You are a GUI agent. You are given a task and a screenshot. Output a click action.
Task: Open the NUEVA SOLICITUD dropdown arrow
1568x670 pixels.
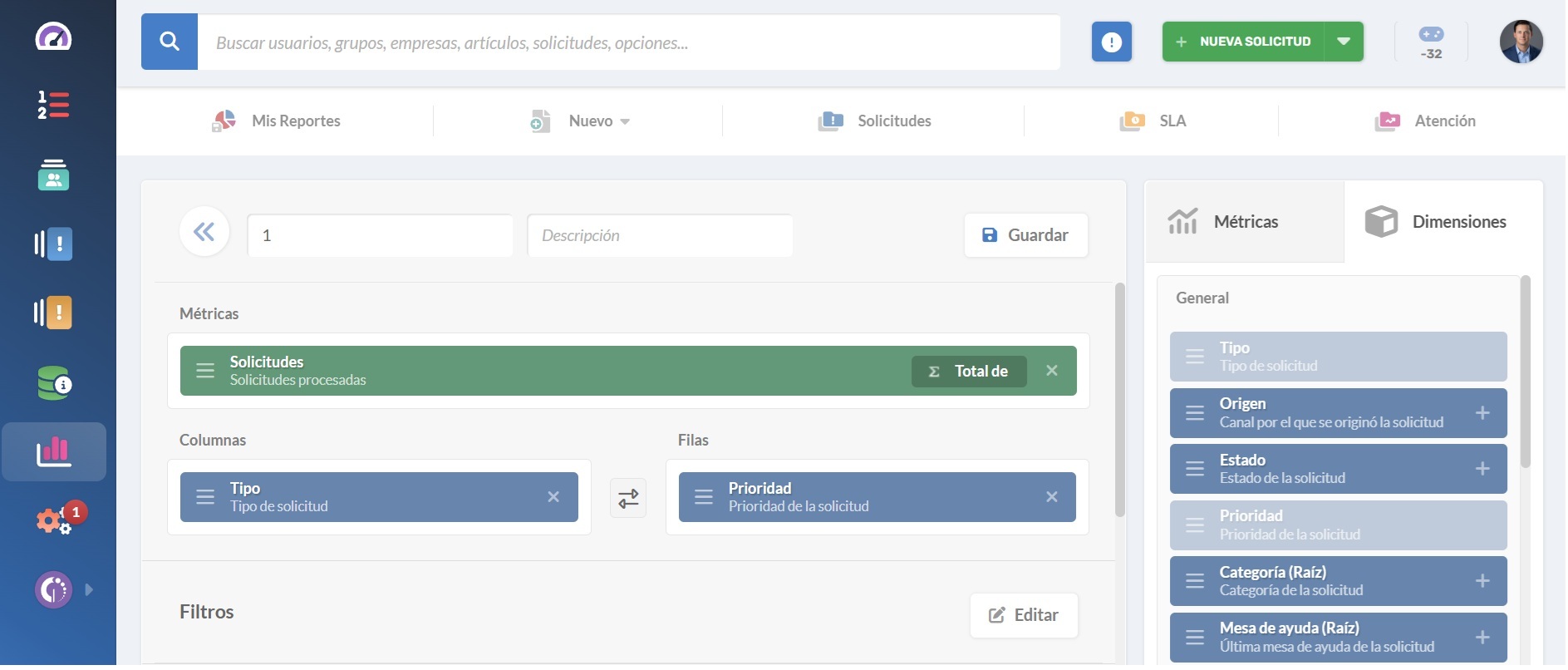tap(1344, 42)
